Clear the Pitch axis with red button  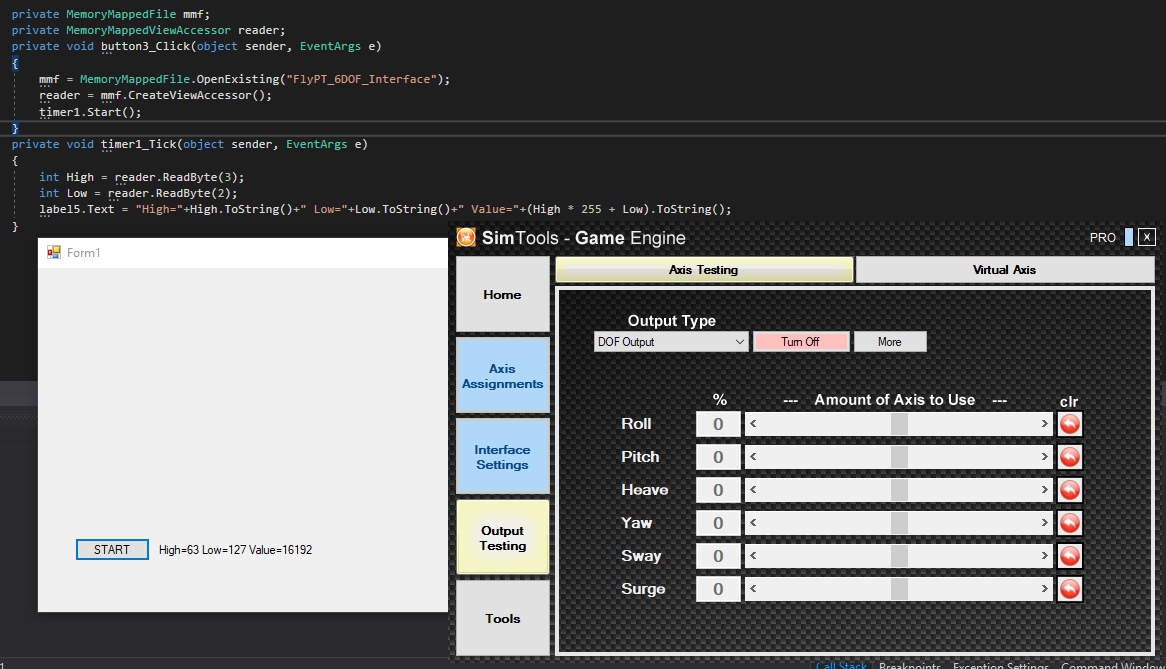(x=1069, y=456)
